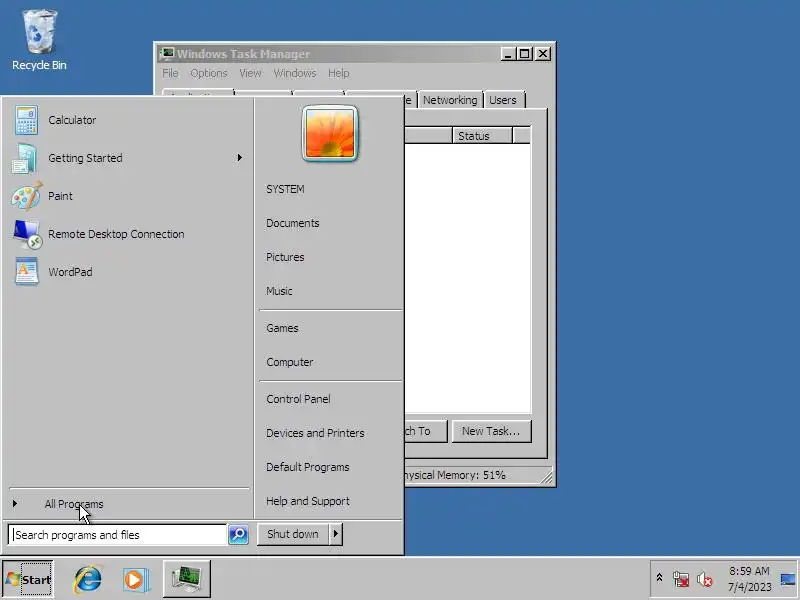
Task: Minimize the Task Manager window
Action: 508,54
